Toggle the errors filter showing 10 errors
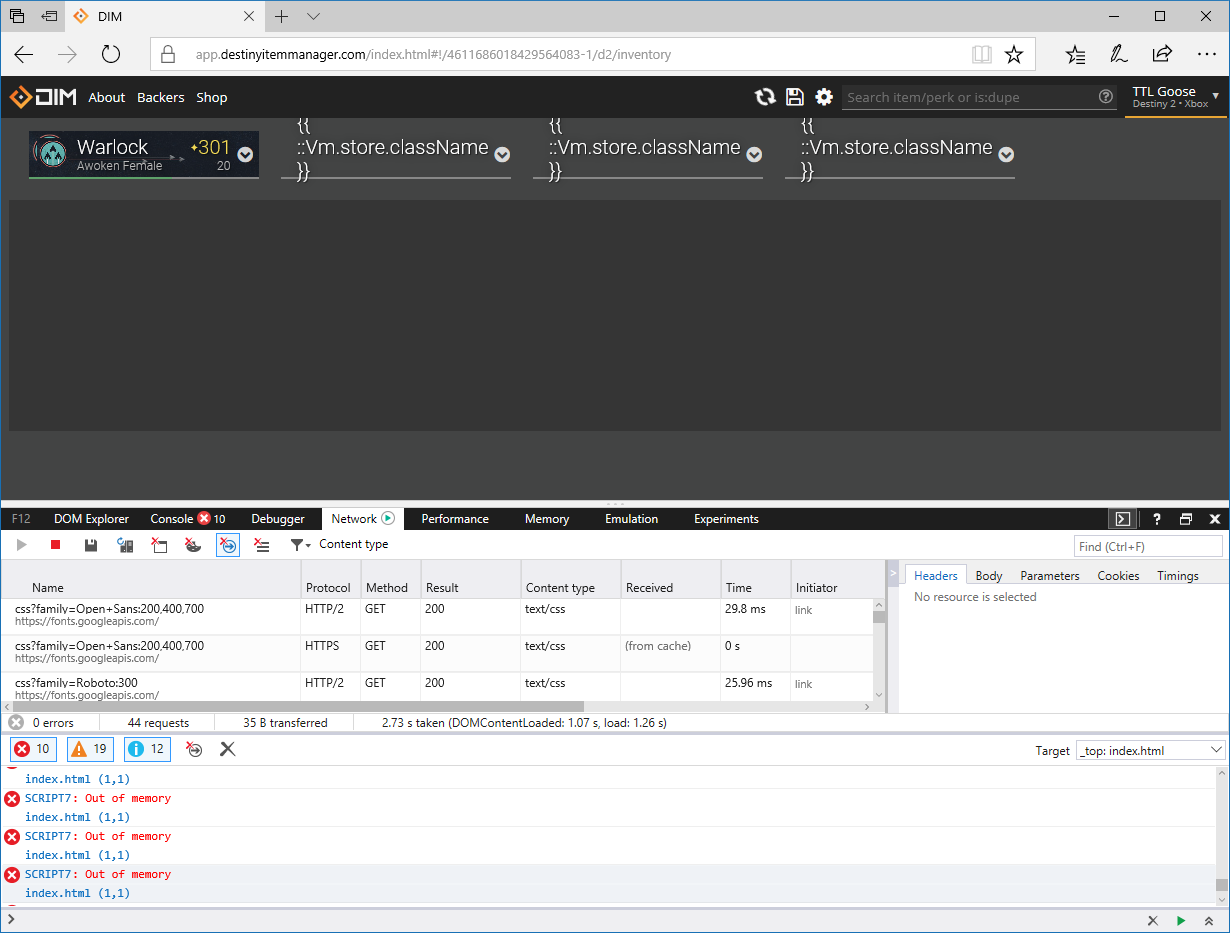Image resolution: width=1230 pixels, height=933 pixels. click(x=30, y=749)
